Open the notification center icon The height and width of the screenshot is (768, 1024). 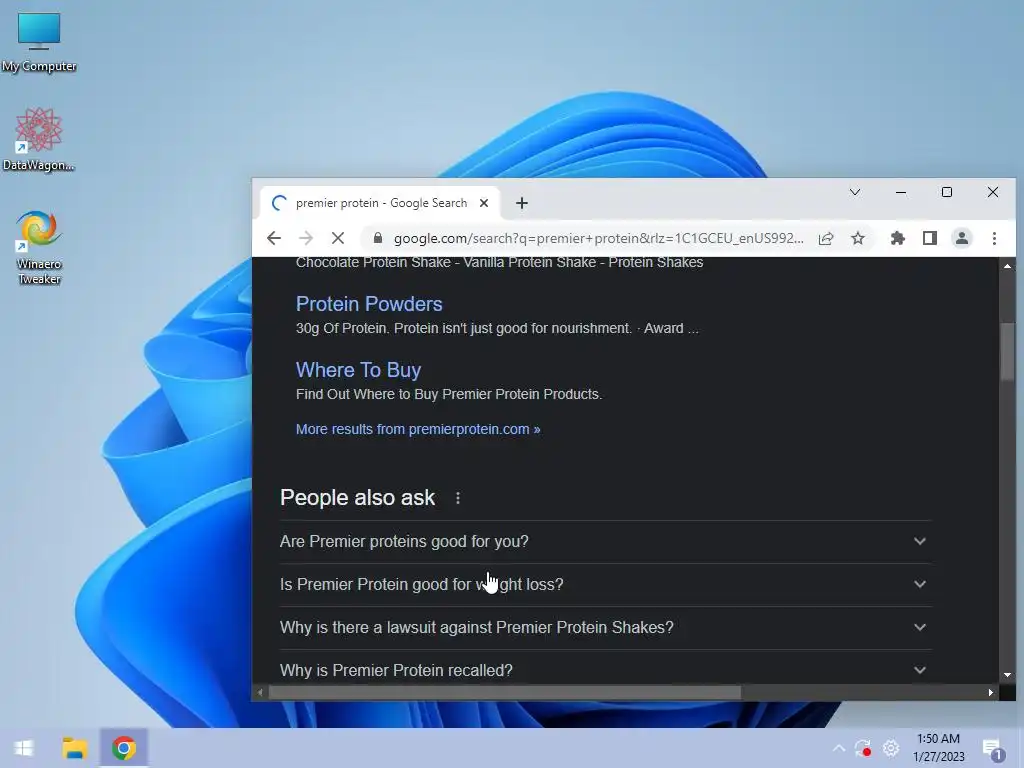(993, 749)
